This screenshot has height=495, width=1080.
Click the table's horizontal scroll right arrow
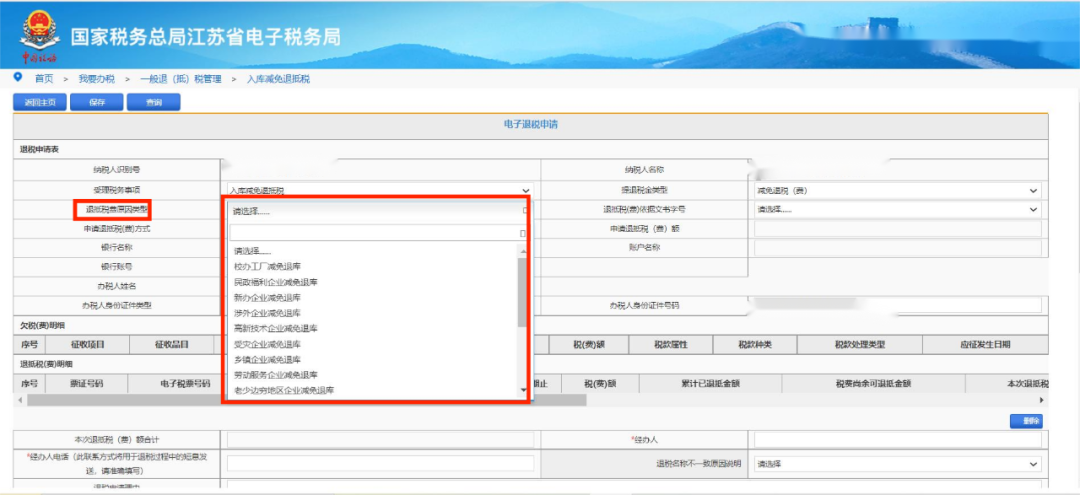click(1041, 400)
